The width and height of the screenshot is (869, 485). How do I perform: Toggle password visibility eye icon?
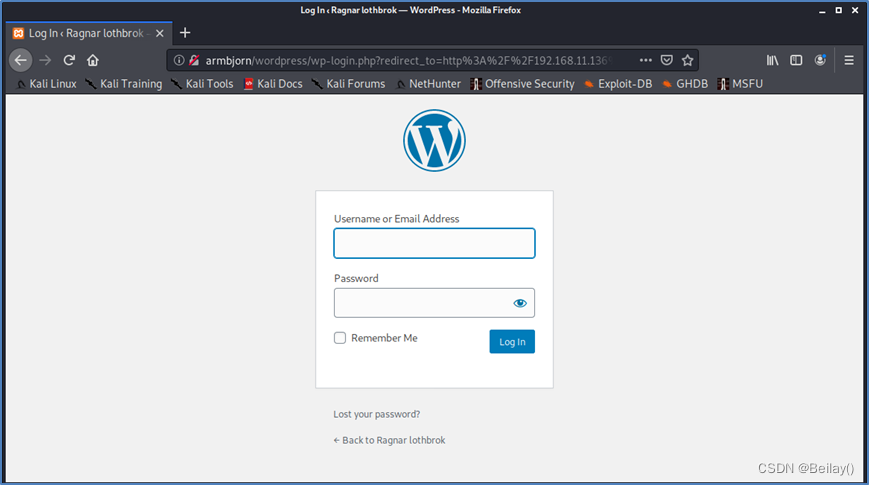(520, 303)
